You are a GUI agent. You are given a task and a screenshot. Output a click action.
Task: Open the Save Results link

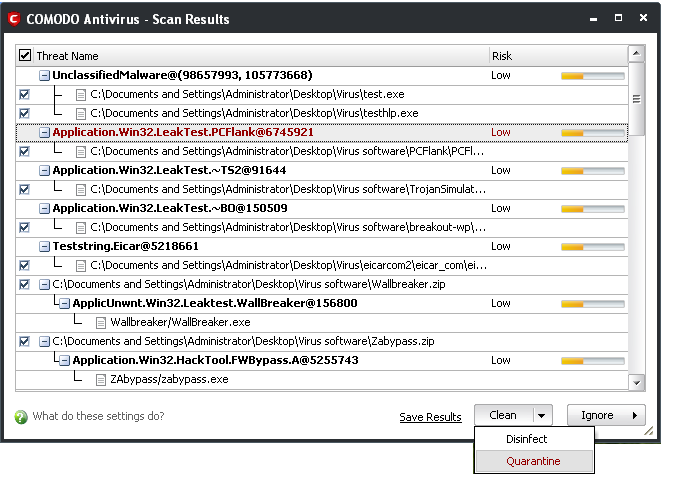tap(430, 417)
